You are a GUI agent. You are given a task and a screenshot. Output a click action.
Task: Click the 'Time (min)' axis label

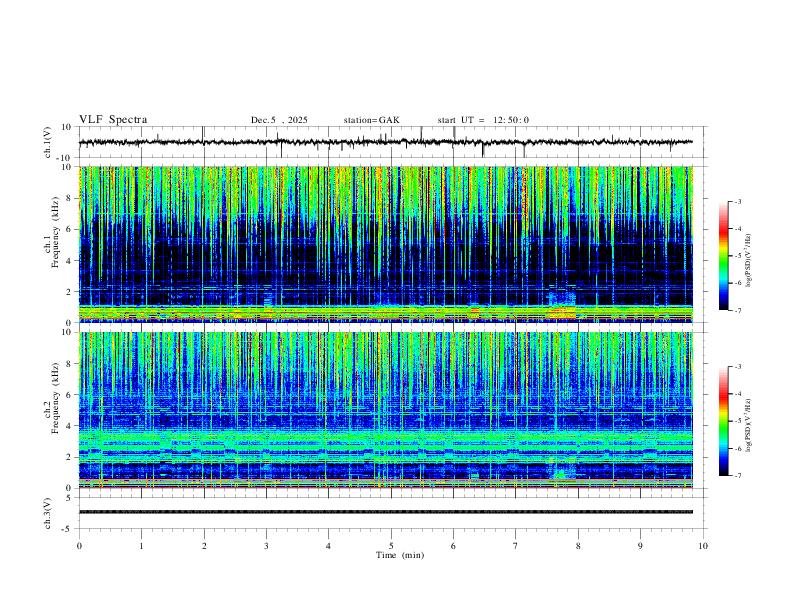[400, 555]
